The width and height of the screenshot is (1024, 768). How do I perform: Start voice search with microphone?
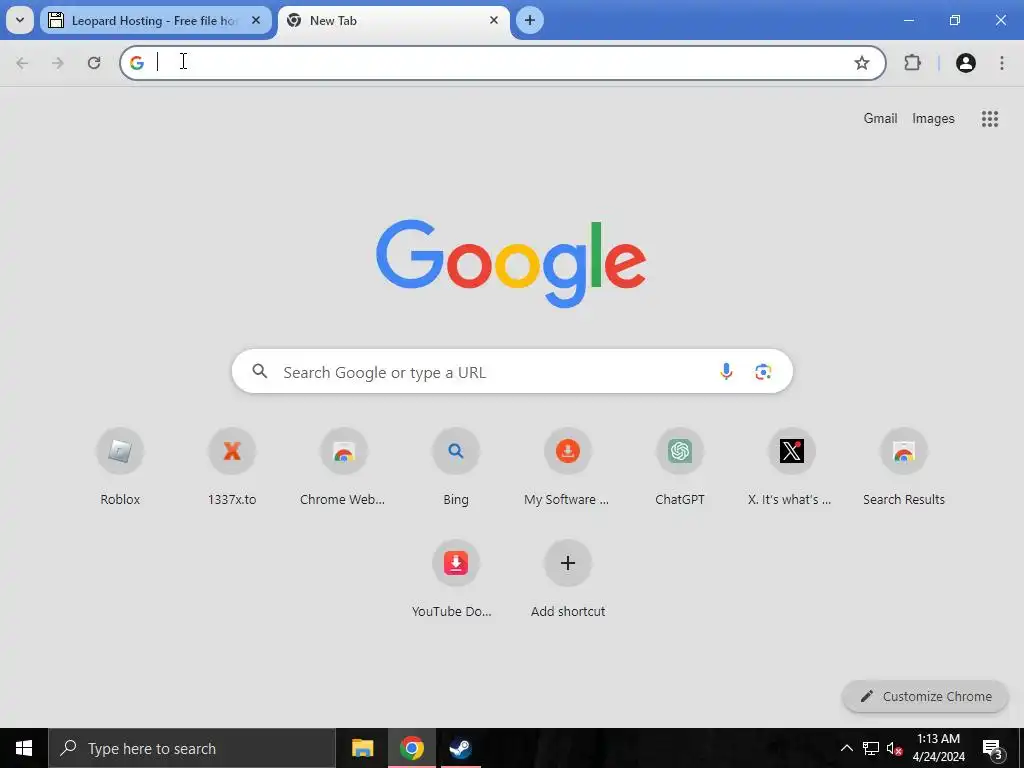coord(726,372)
